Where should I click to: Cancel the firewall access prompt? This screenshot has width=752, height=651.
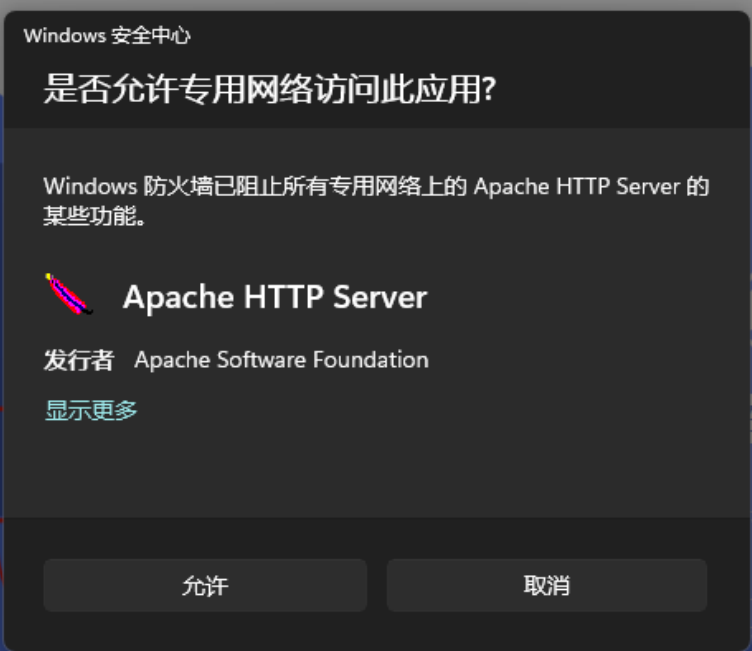(546, 585)
